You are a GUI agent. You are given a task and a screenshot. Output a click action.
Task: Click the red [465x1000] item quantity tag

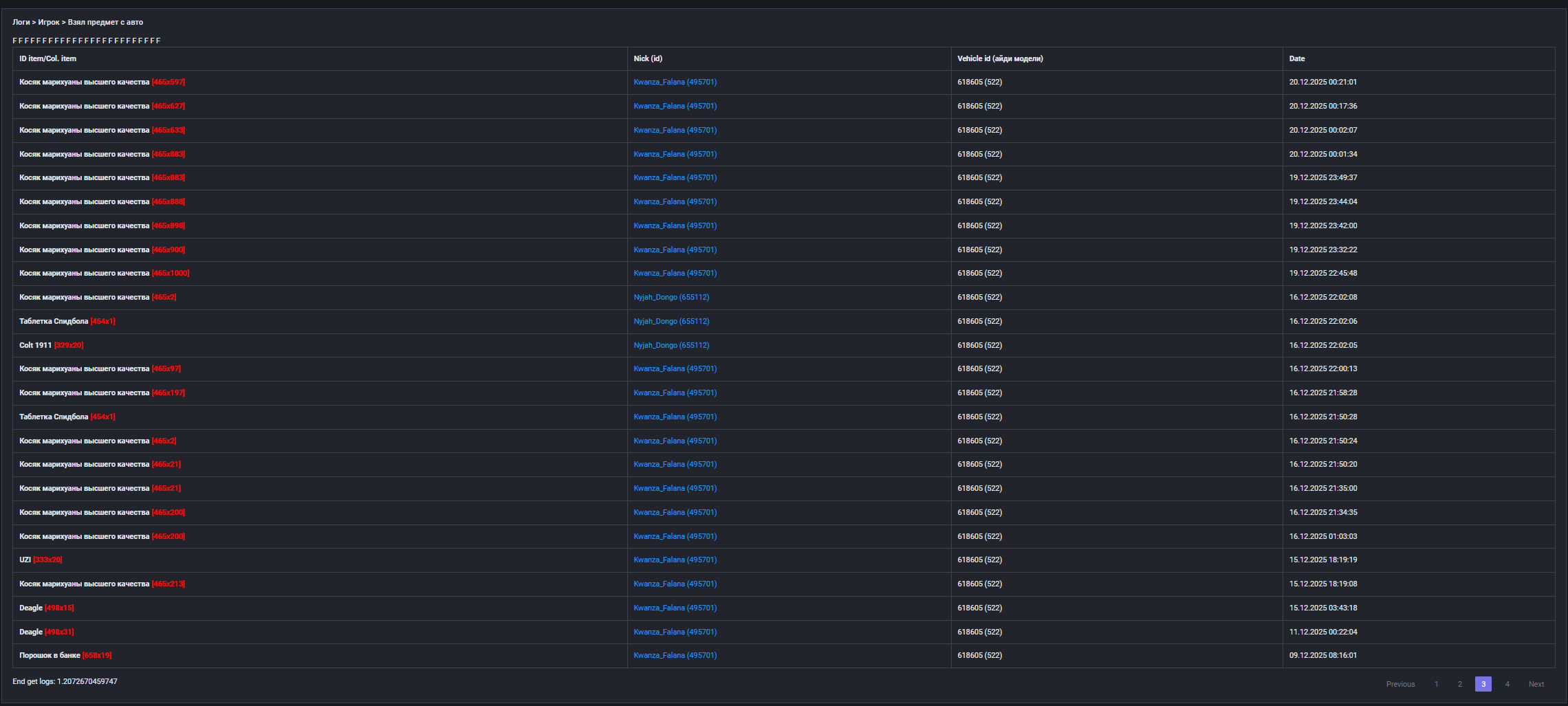[170, 273]
